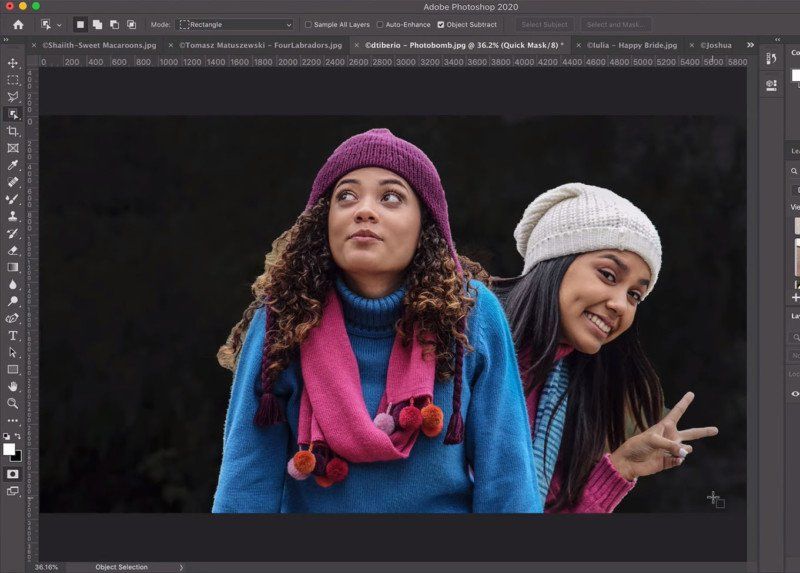800x573 pixels.
Task: Click the Object Selection status bar text
Action: point(121,567)
